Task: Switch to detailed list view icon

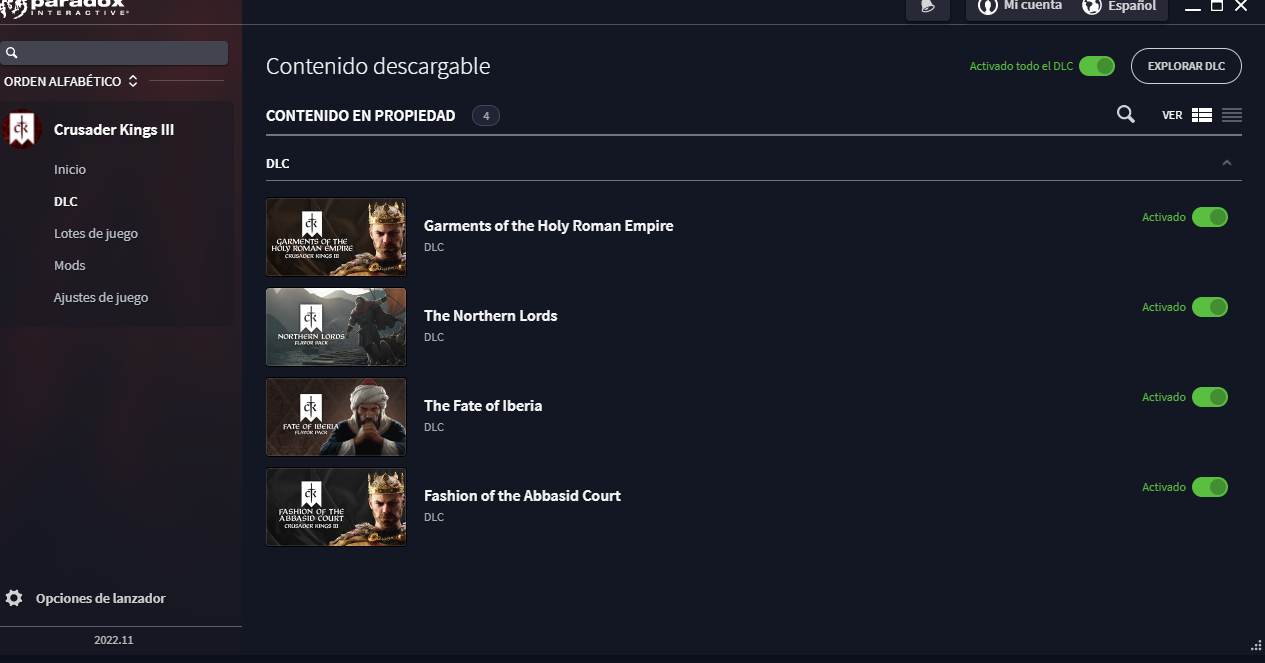Action: pyautogui.click(x=1202, y=115)
